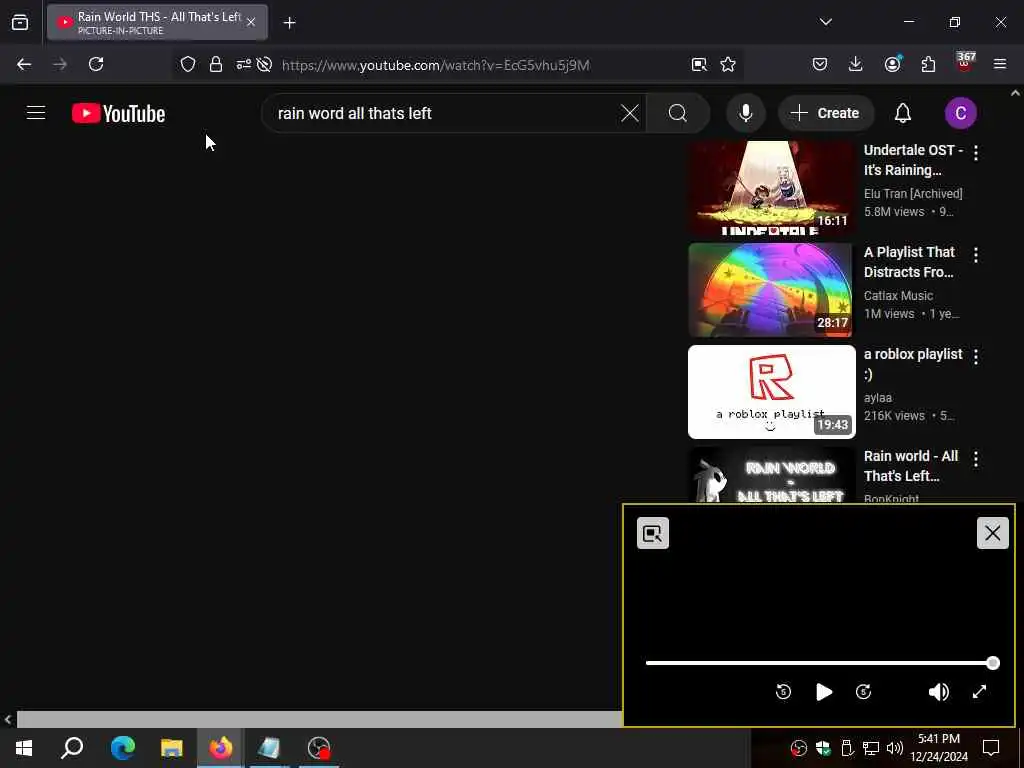1024x768 pixels.
Task: Close the Rain World THS tab
Action: point(251,22)
